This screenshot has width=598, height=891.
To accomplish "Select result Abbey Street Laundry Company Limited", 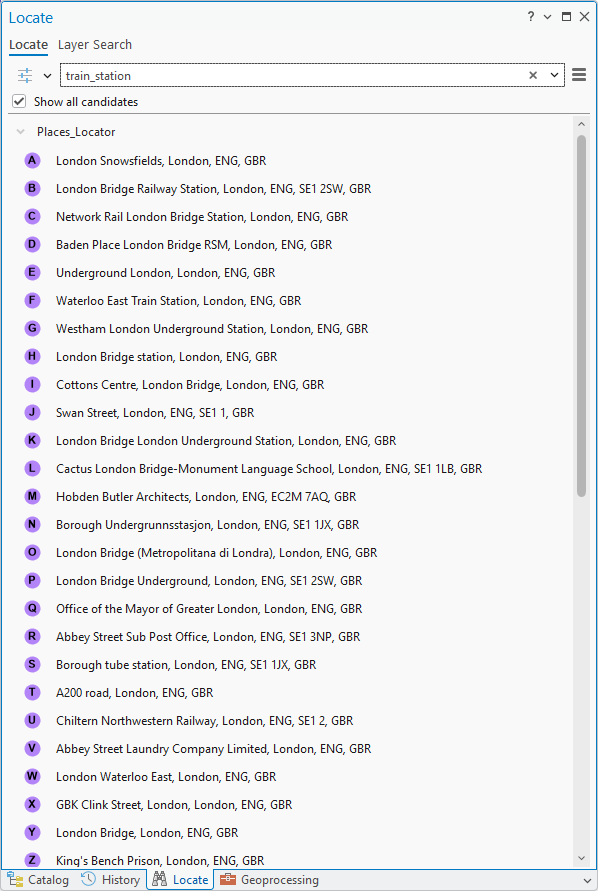I will [x=214, y=748].
